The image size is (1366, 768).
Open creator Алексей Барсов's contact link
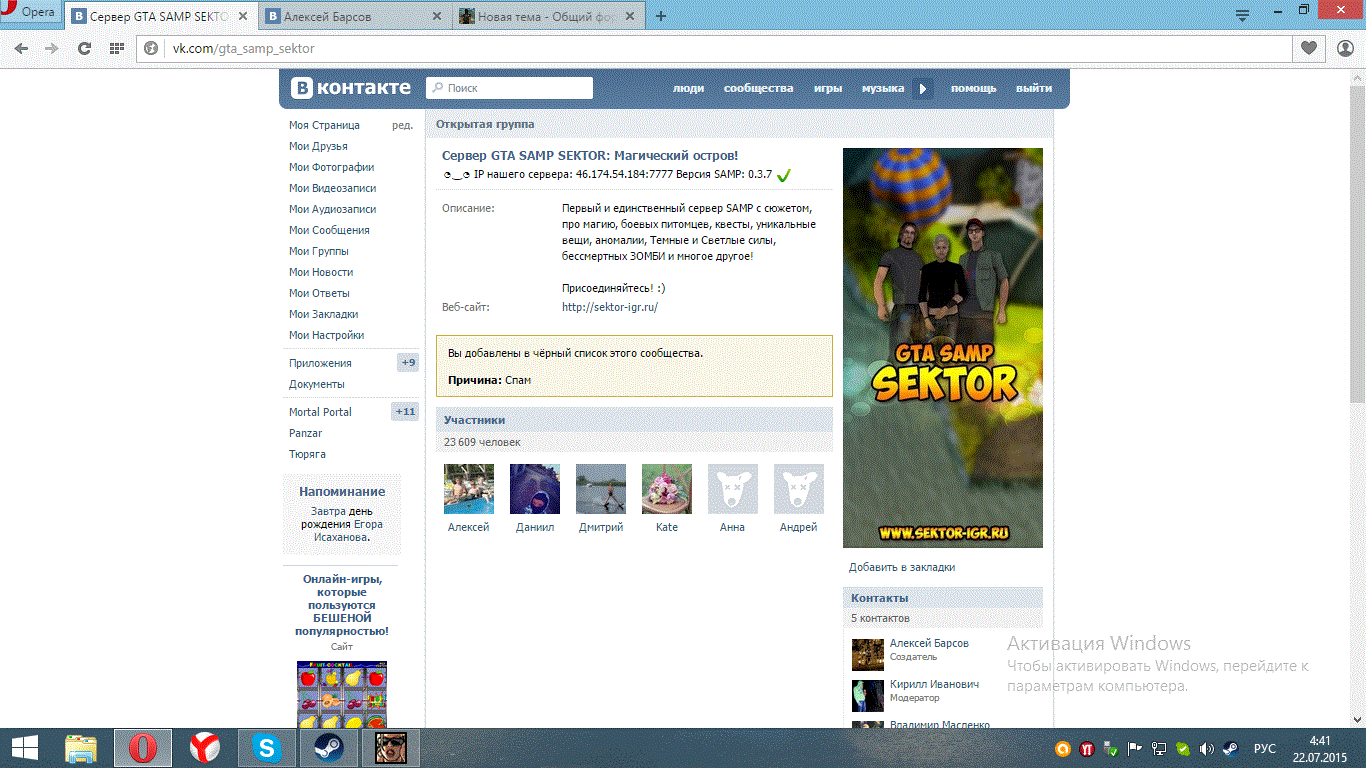tap(929, 643)
